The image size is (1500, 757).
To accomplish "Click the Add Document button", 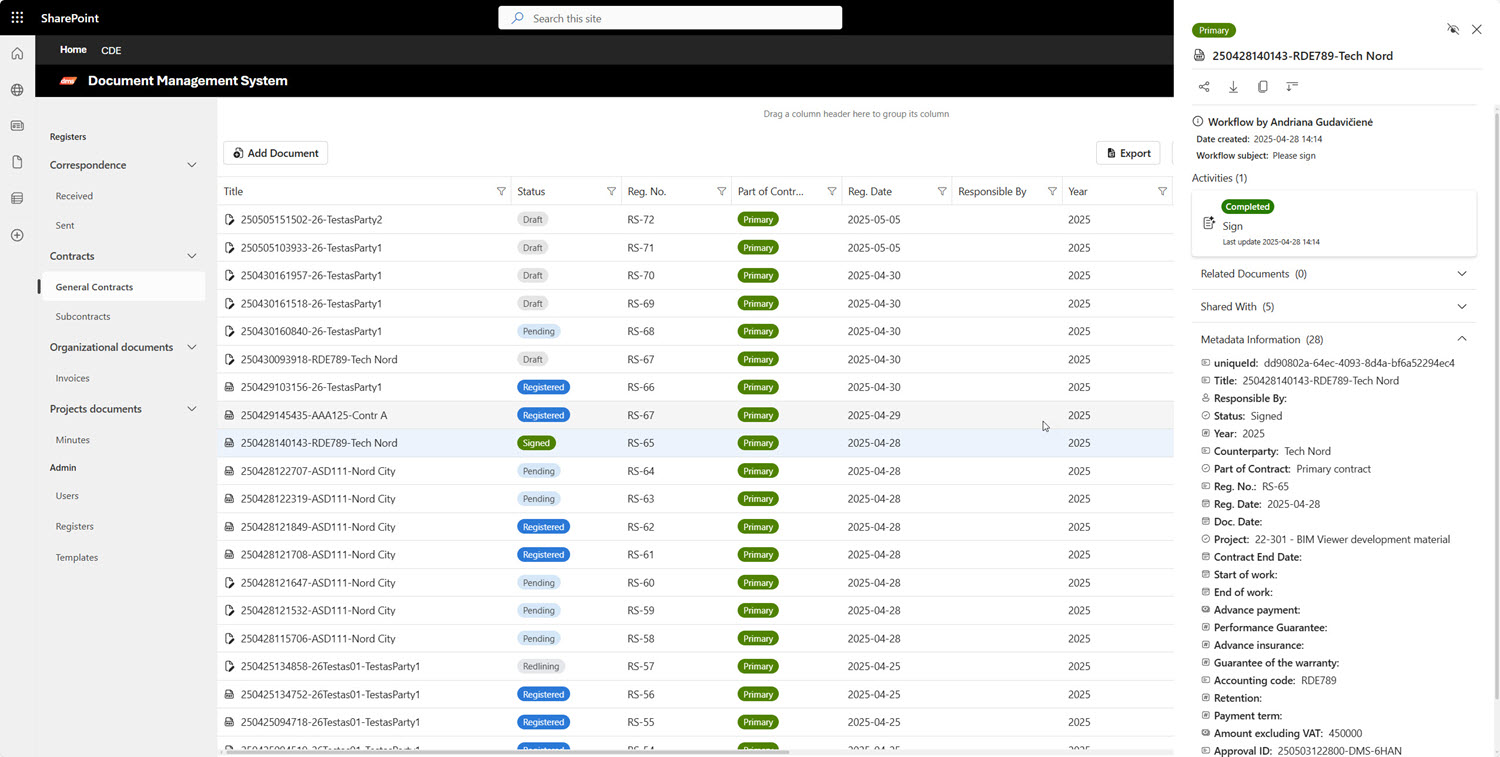I will [275, 153].
